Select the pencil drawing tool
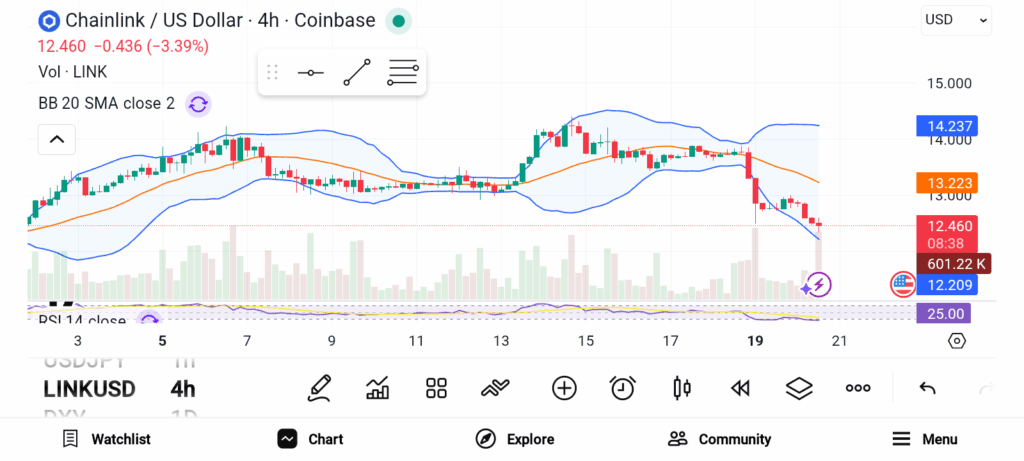The height and width of the screenshot is (461, 1024). click(320, 388)
